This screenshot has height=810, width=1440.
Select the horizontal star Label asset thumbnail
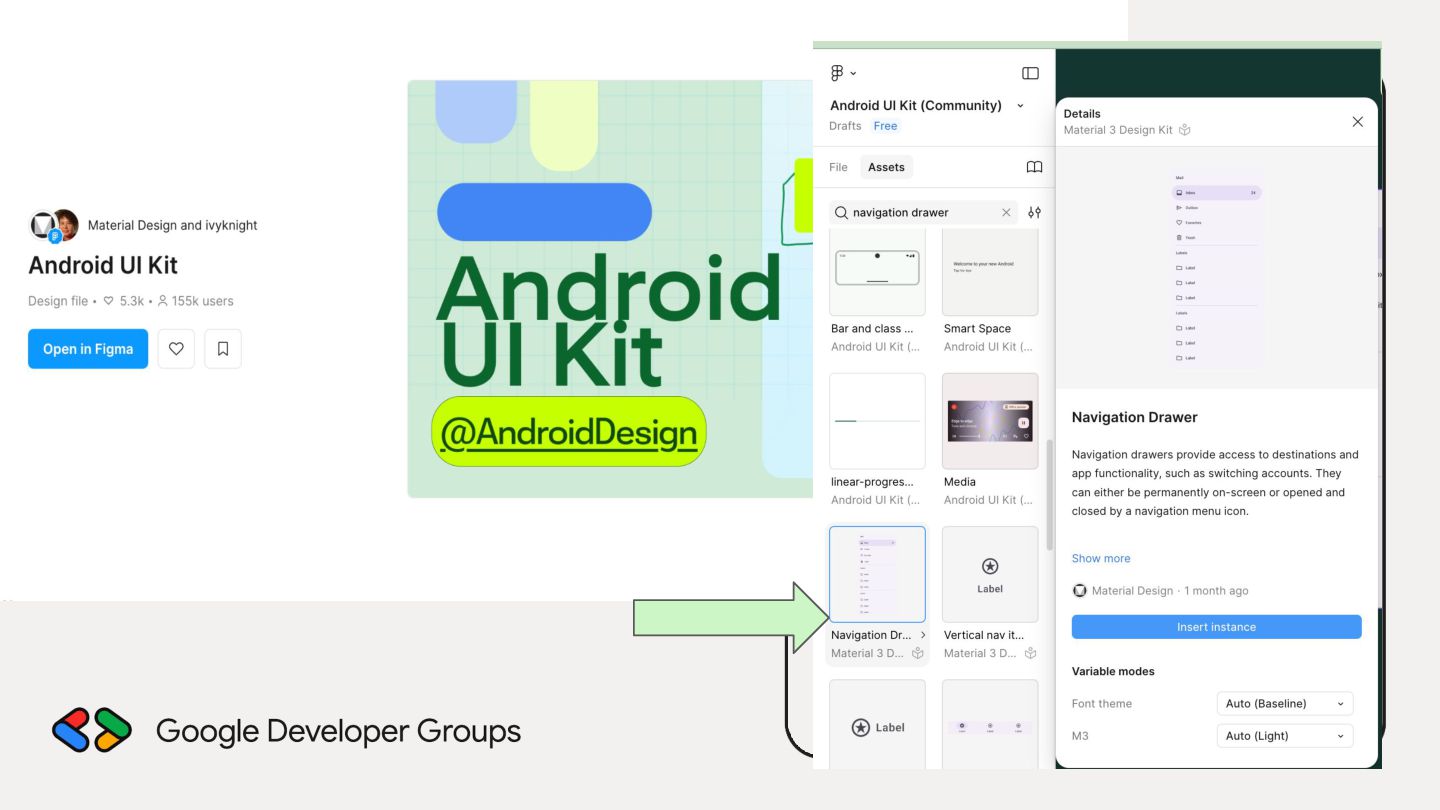(x=877, y=725)
